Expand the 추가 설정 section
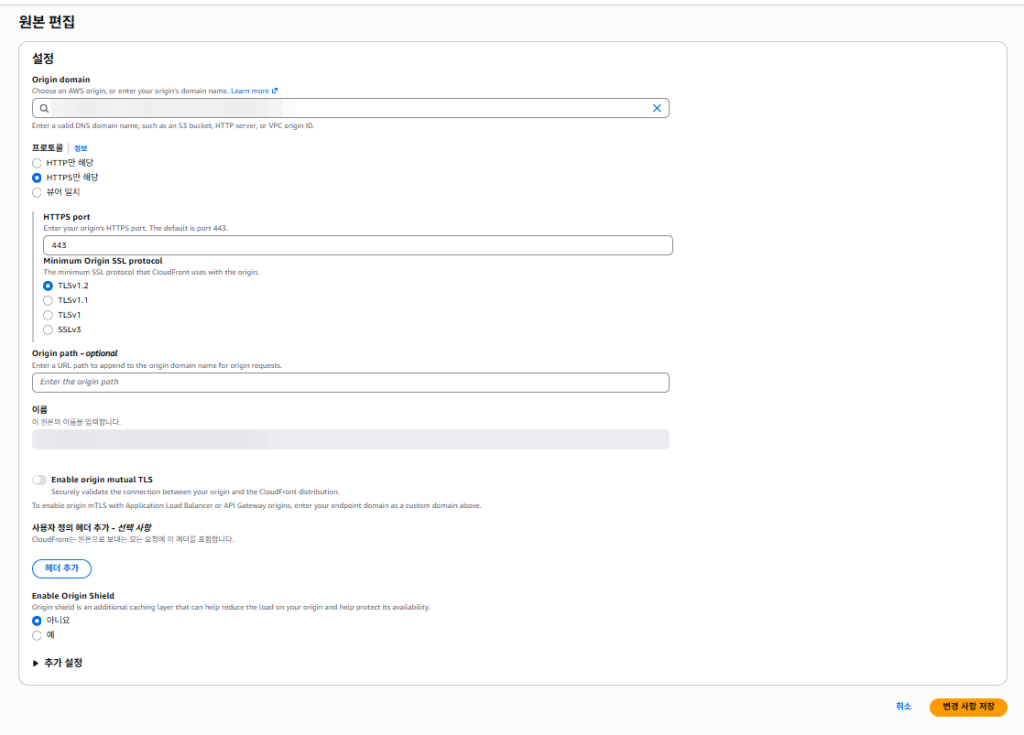1024x735 pixels. click(x=57, y=662)
